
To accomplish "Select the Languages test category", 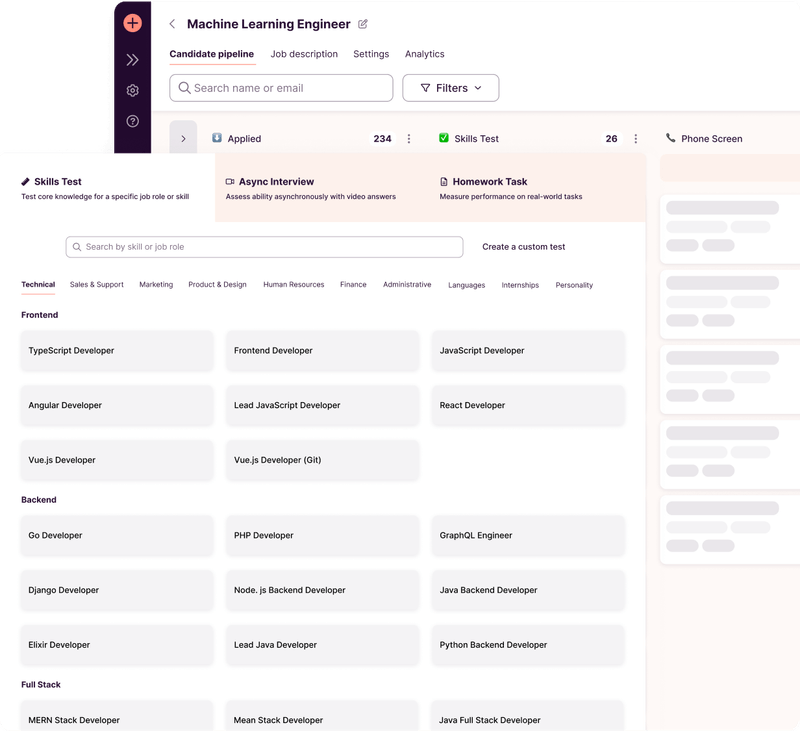I will 466,285.
